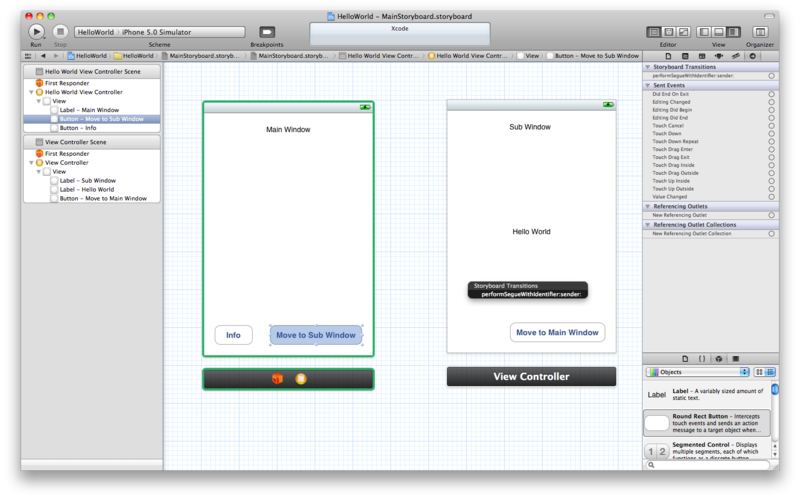Click connection circle for New Referencing Outlet
This screenshot has height=502, width=800.
(x=771, y=215)
